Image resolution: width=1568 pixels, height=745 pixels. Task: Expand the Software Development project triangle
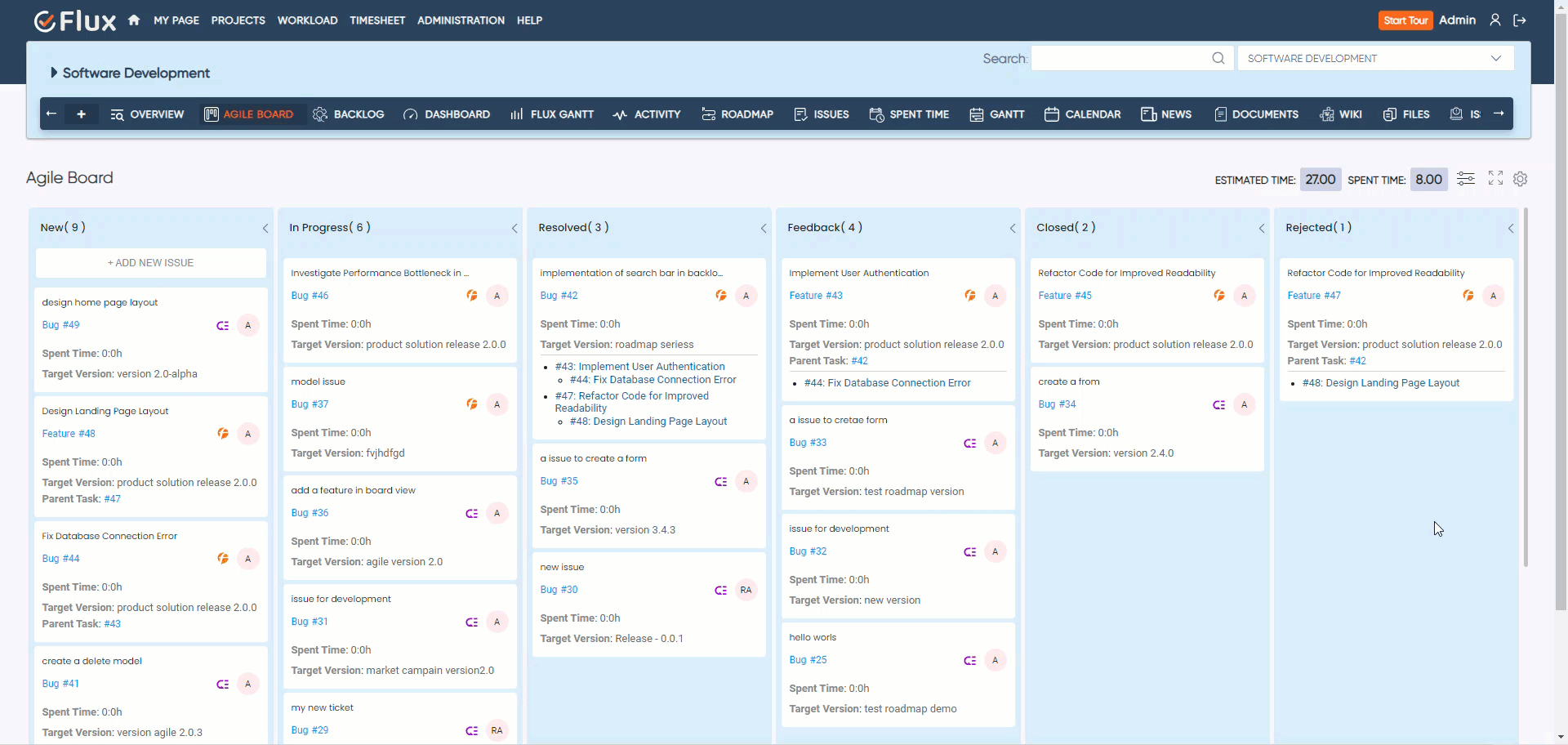pyautogui.click(x=54, y=73)
